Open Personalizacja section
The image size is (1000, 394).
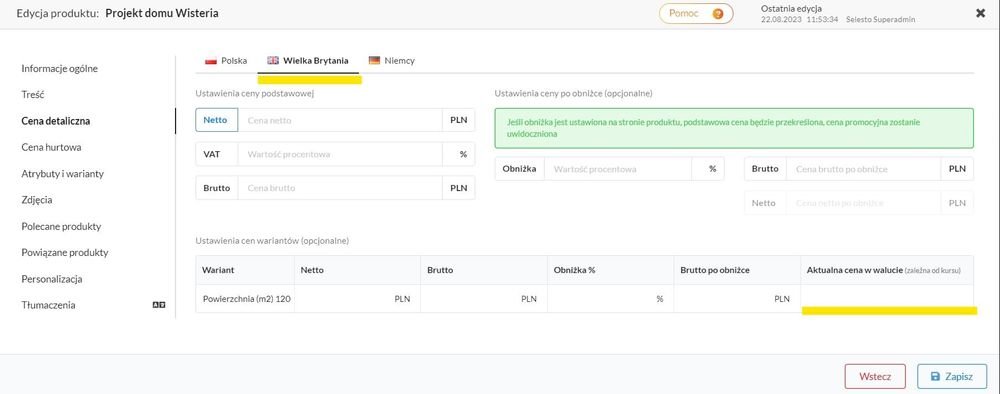coord(52,279)
